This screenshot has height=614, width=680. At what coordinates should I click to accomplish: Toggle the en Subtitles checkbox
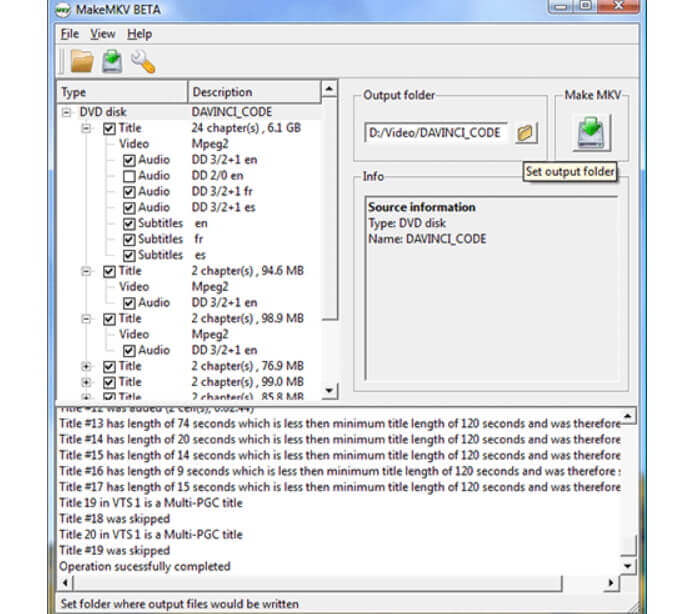[x=129, y=224]
